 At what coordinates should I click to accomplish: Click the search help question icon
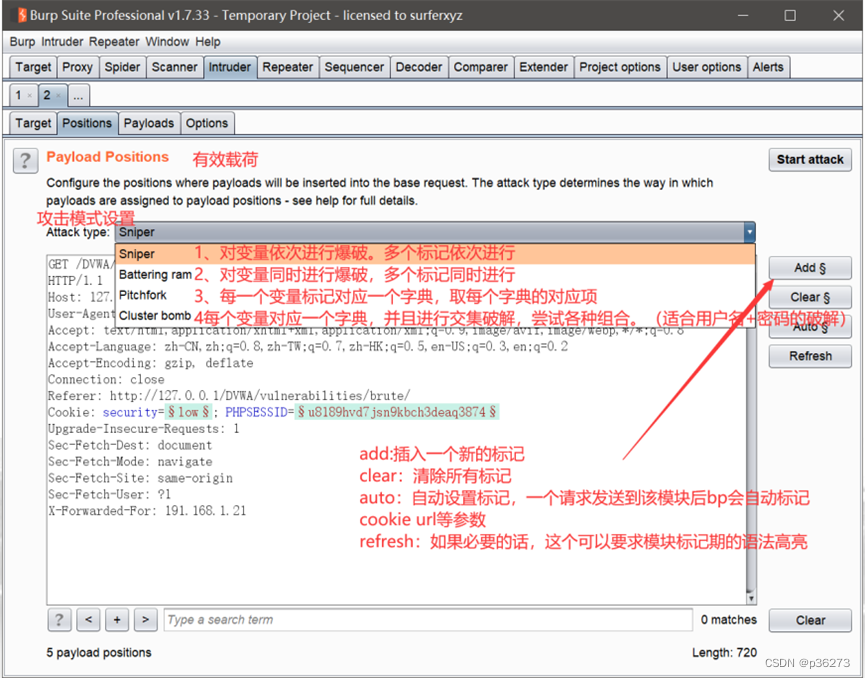point(60,620)
